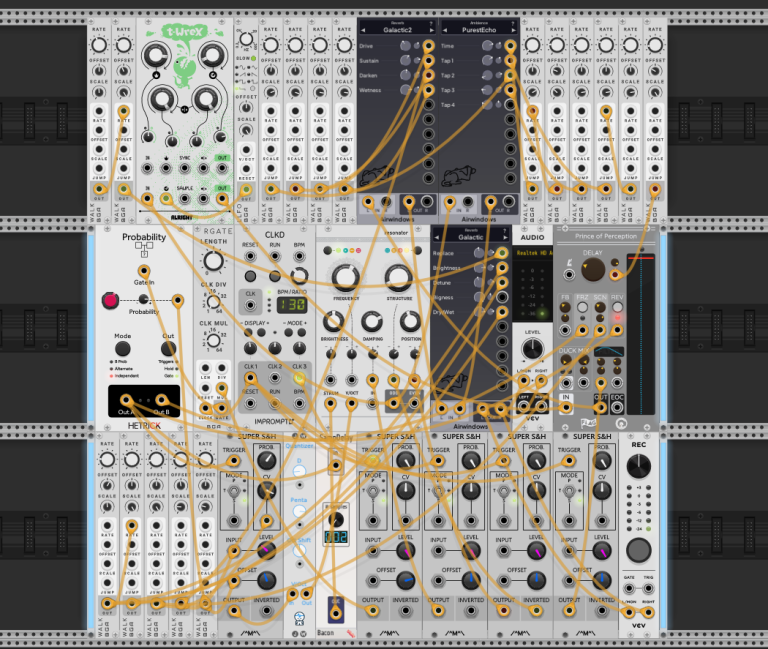The height and width of the screenshot is (649, 768).
Task: Click the CLKD RESET button
Action: (250, 276)
